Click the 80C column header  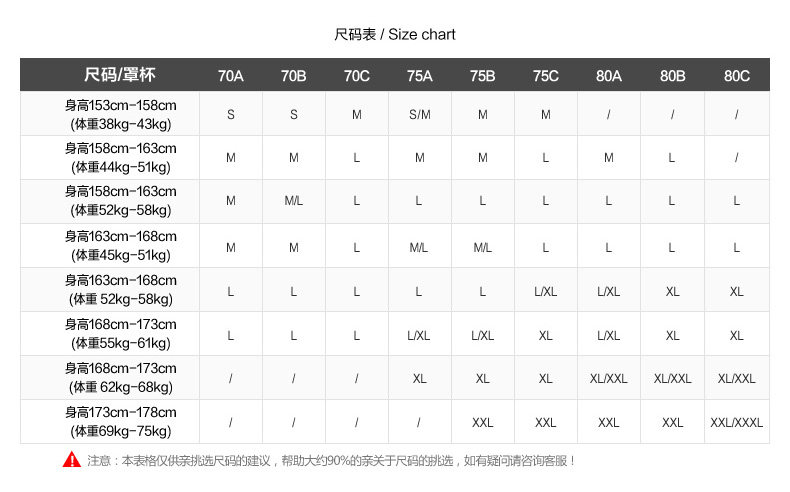[x=736, y=76]
